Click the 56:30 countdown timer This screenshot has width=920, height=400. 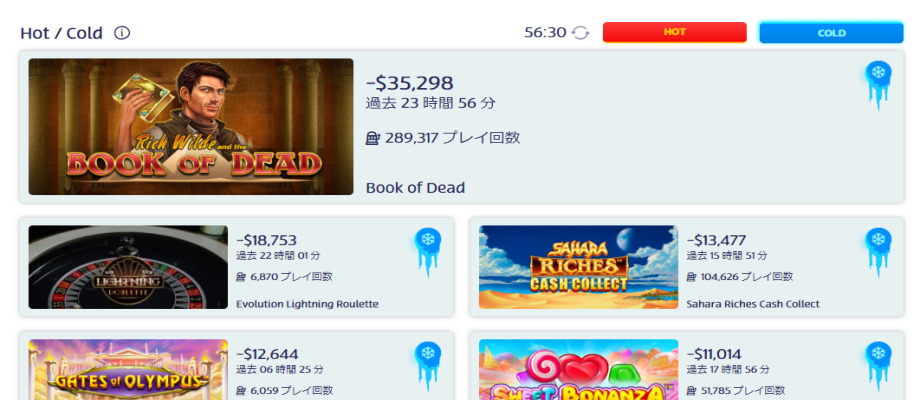(x=545, y=33)
